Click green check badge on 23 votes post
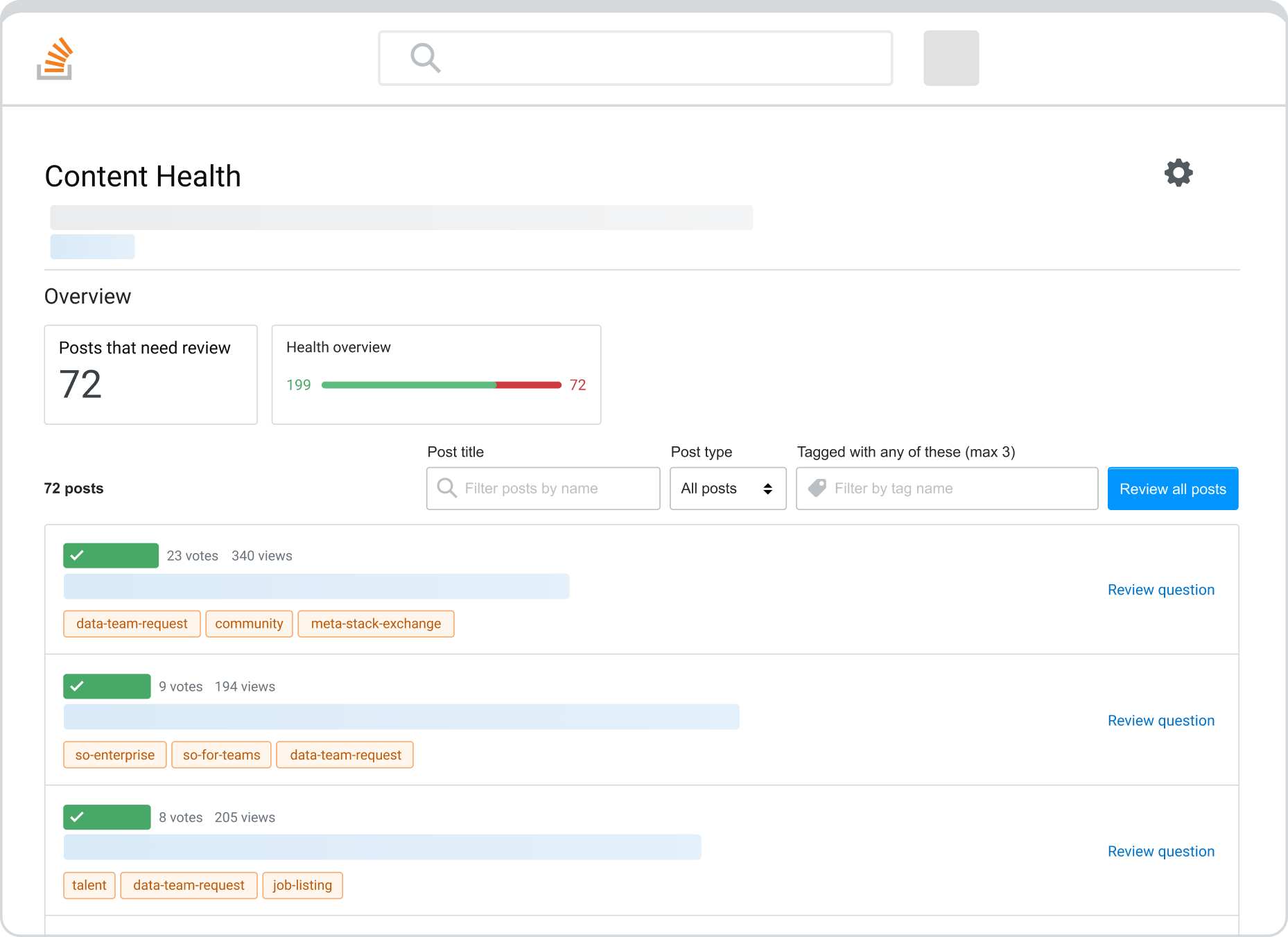This screenshot has height=937, width=1288. coord(111,556)
